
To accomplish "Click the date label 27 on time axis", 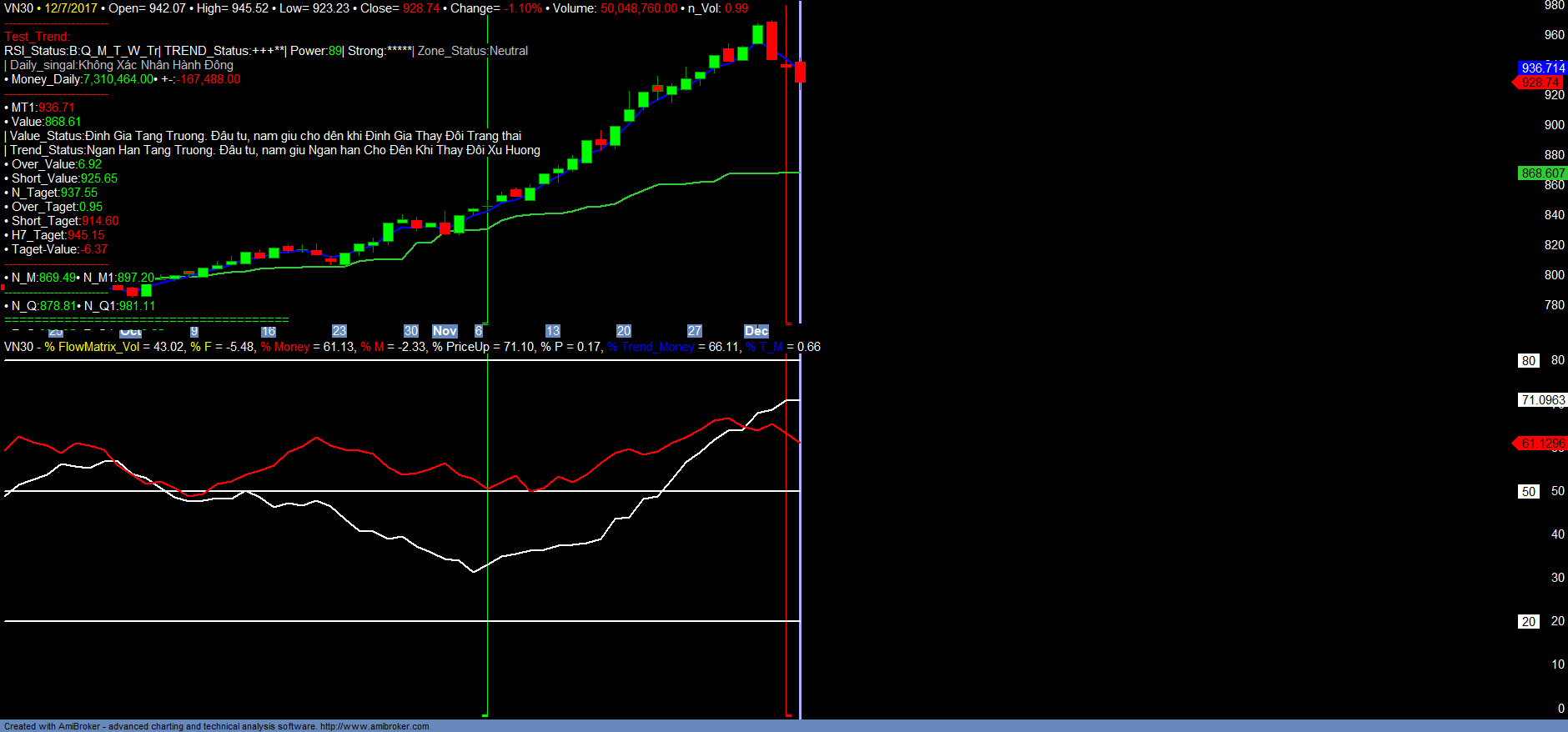I will [x=694, y=331].
